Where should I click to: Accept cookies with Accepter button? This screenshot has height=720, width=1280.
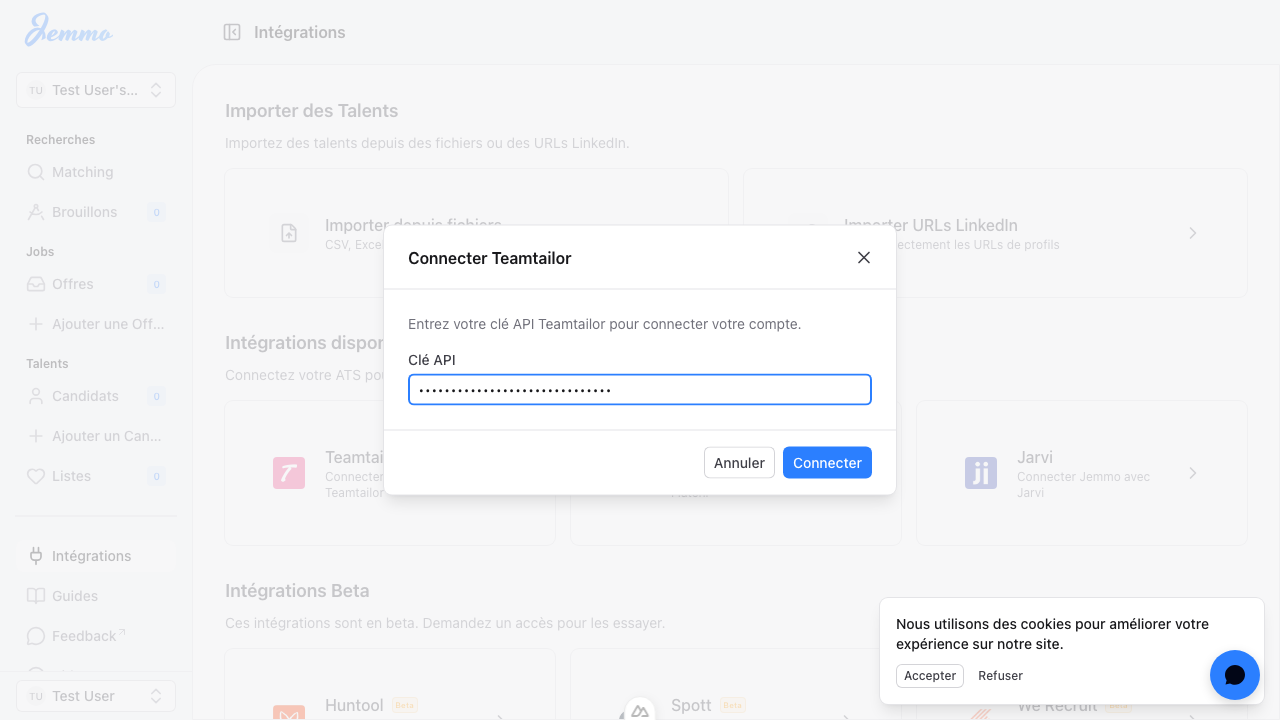[930, 676]
